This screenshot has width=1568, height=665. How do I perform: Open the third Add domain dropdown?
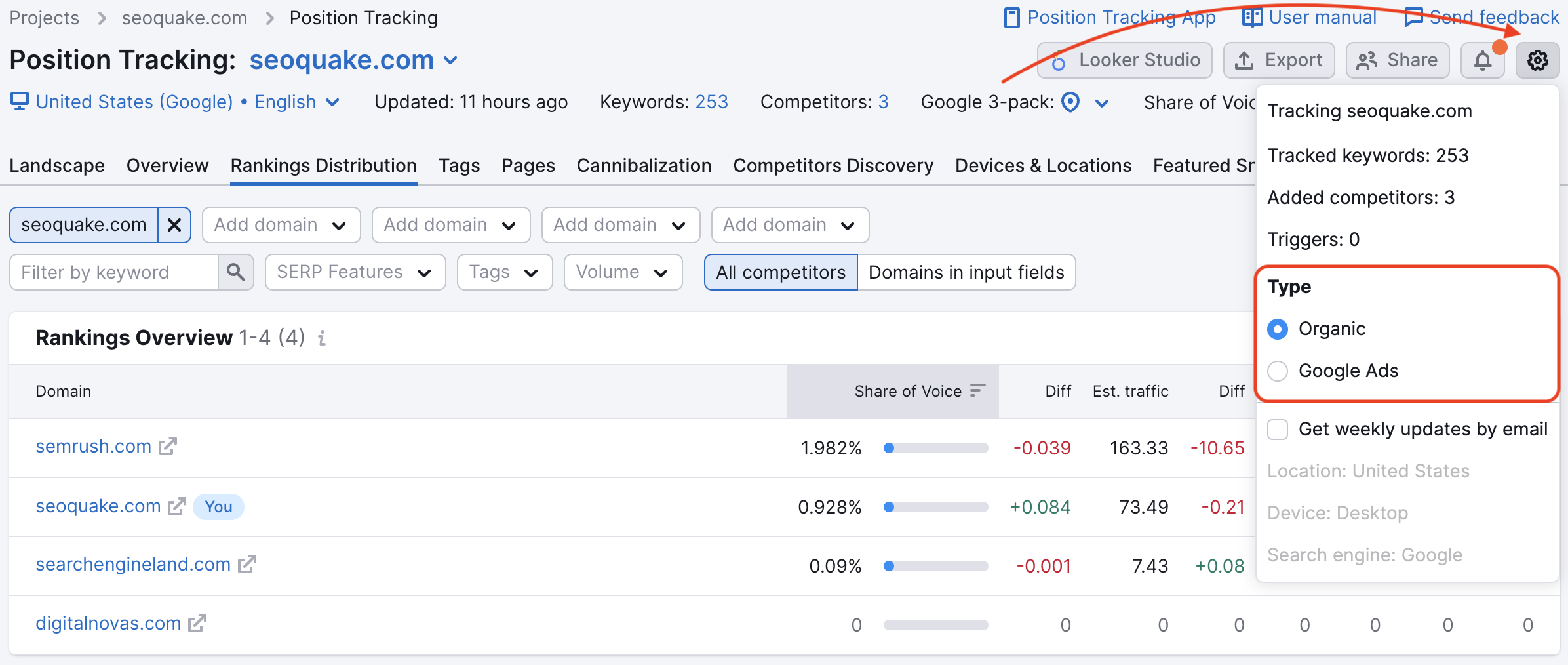click(x=621, y=225)
